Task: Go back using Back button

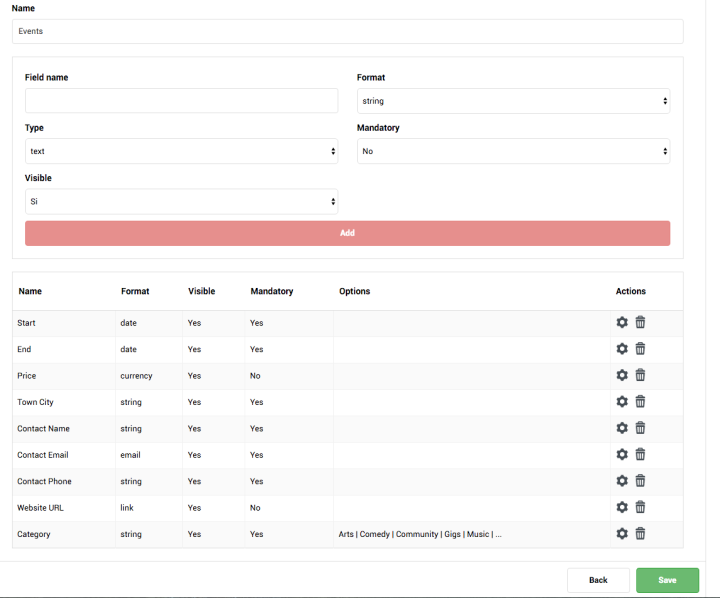Action: [598, 580]
